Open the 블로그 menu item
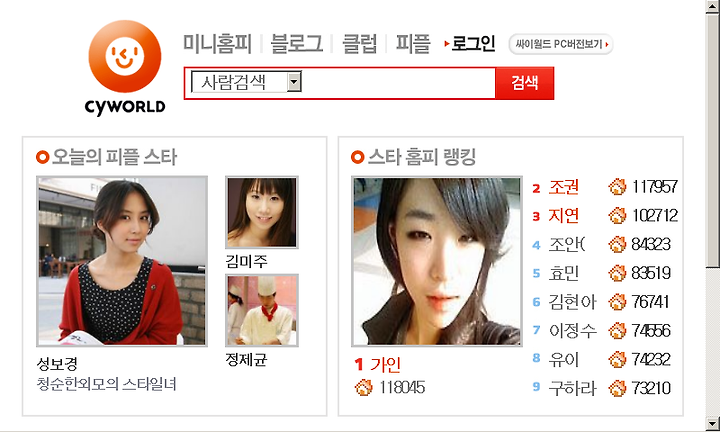The width and height of the screenshot is (720, 432). [297, 44]
